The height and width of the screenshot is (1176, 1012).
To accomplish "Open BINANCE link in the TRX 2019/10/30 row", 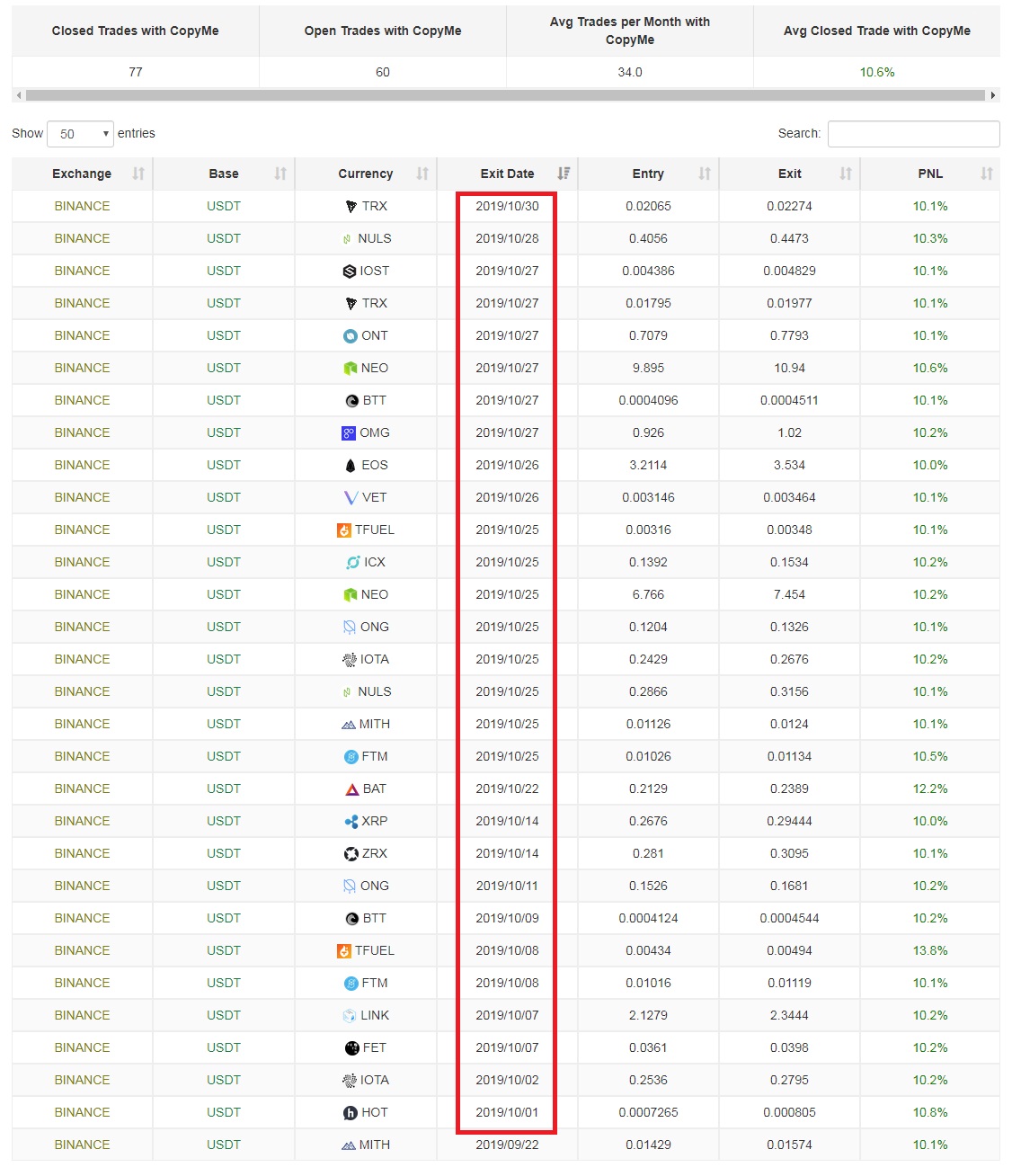I will [82, 206].
